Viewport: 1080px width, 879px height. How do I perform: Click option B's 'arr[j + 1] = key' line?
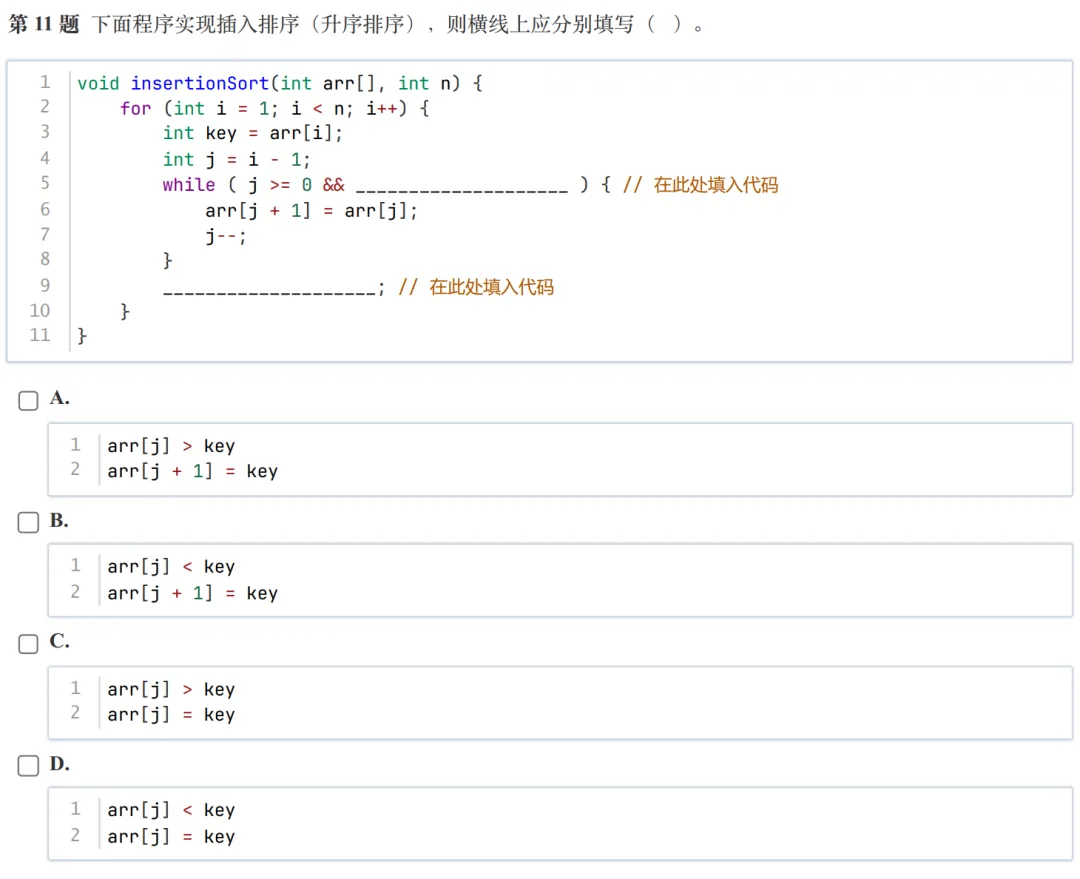tap(192, 593)
